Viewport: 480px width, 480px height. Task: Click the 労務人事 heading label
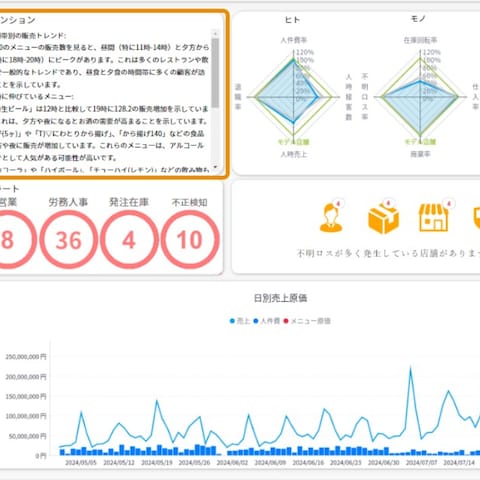(x=68, y=202)
